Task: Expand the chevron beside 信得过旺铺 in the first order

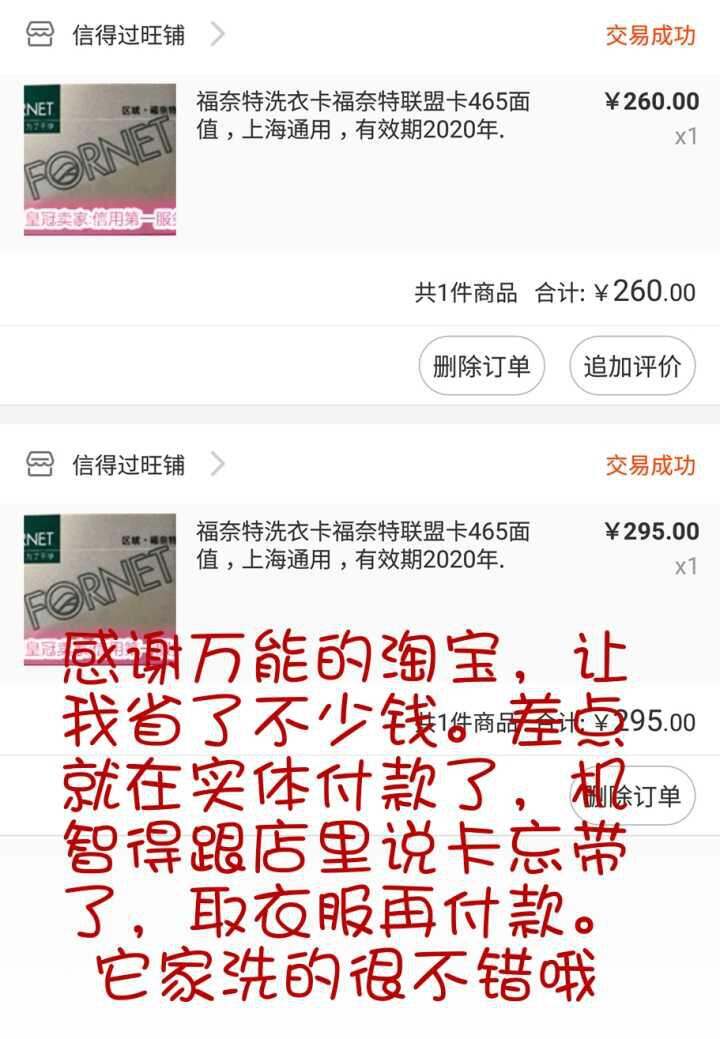Action: [x=217, y=34]
